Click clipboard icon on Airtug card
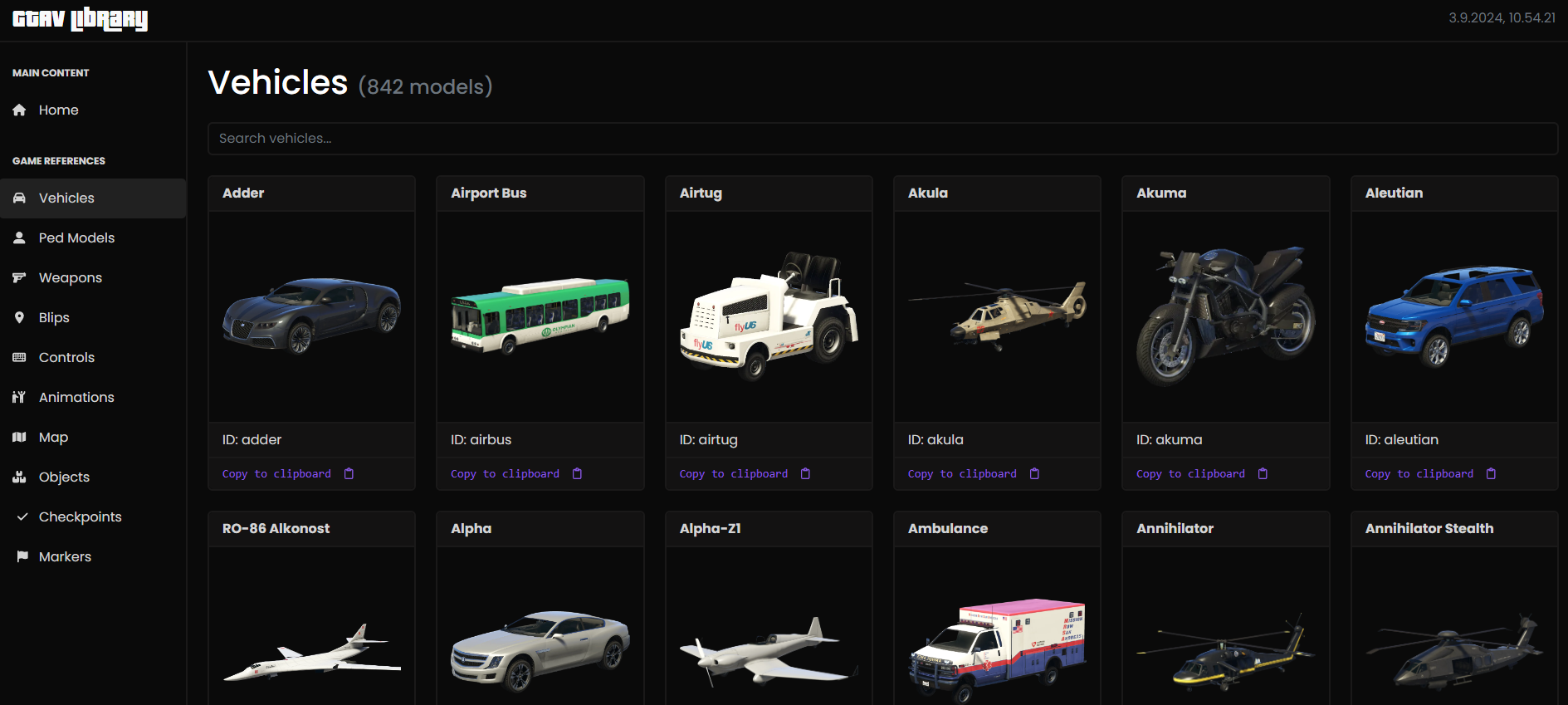 (805, 473)
